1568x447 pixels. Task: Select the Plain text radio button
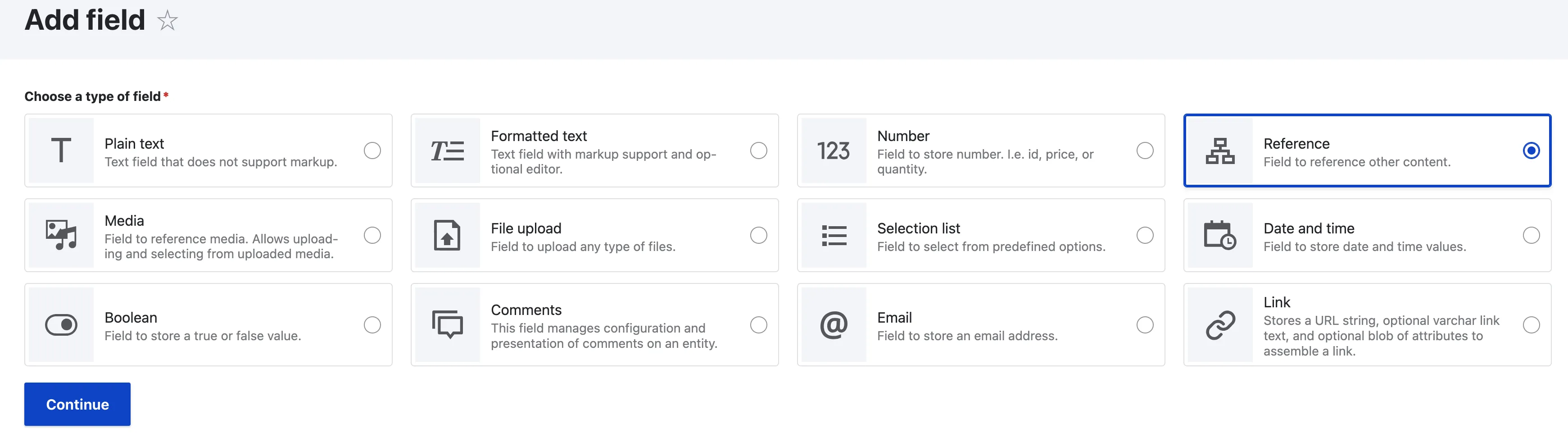click(x=372, y=151)
